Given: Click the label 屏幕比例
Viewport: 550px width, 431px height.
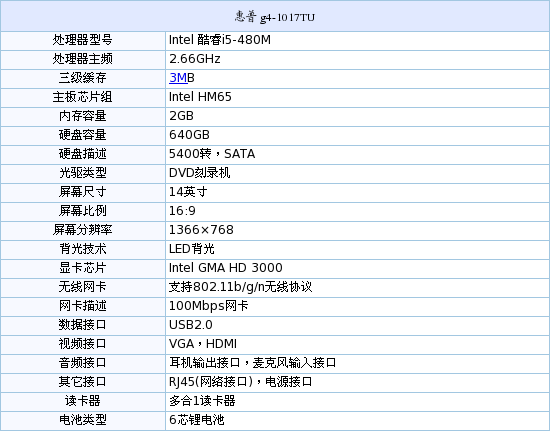Looking at the screenshot, I should (x=82, y=211).
